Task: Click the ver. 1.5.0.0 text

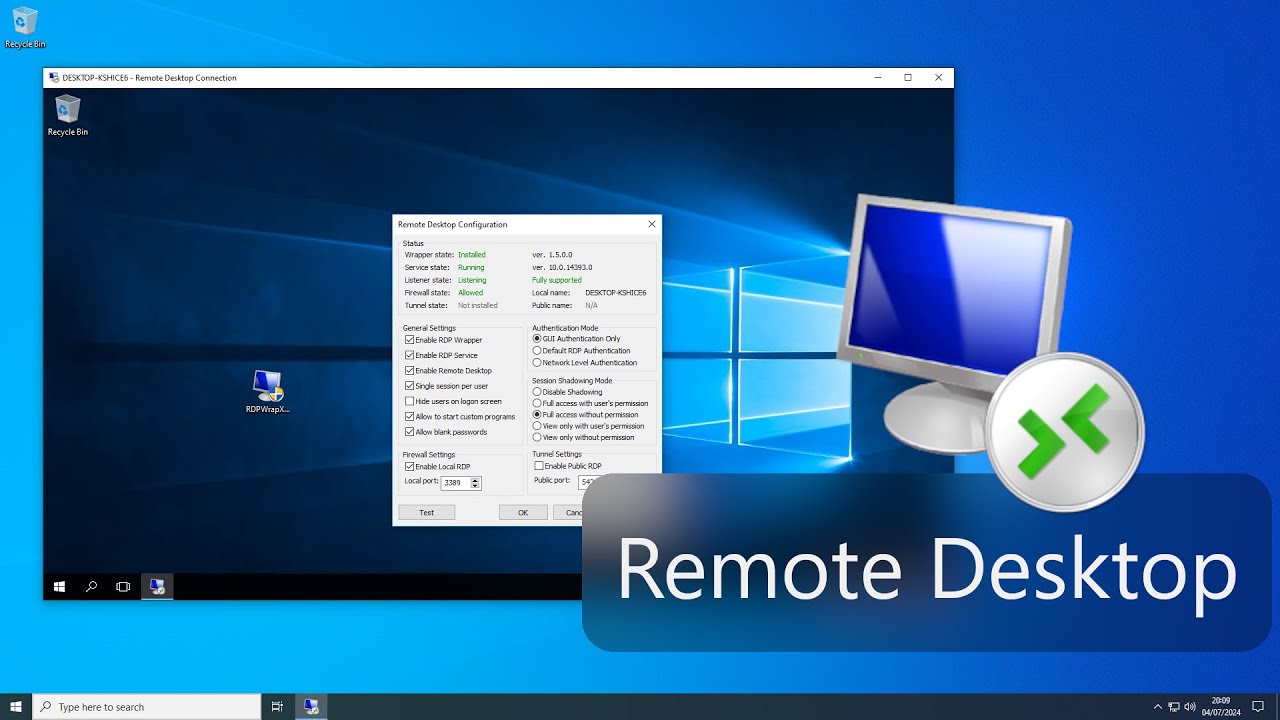Action: coord(551,255)
